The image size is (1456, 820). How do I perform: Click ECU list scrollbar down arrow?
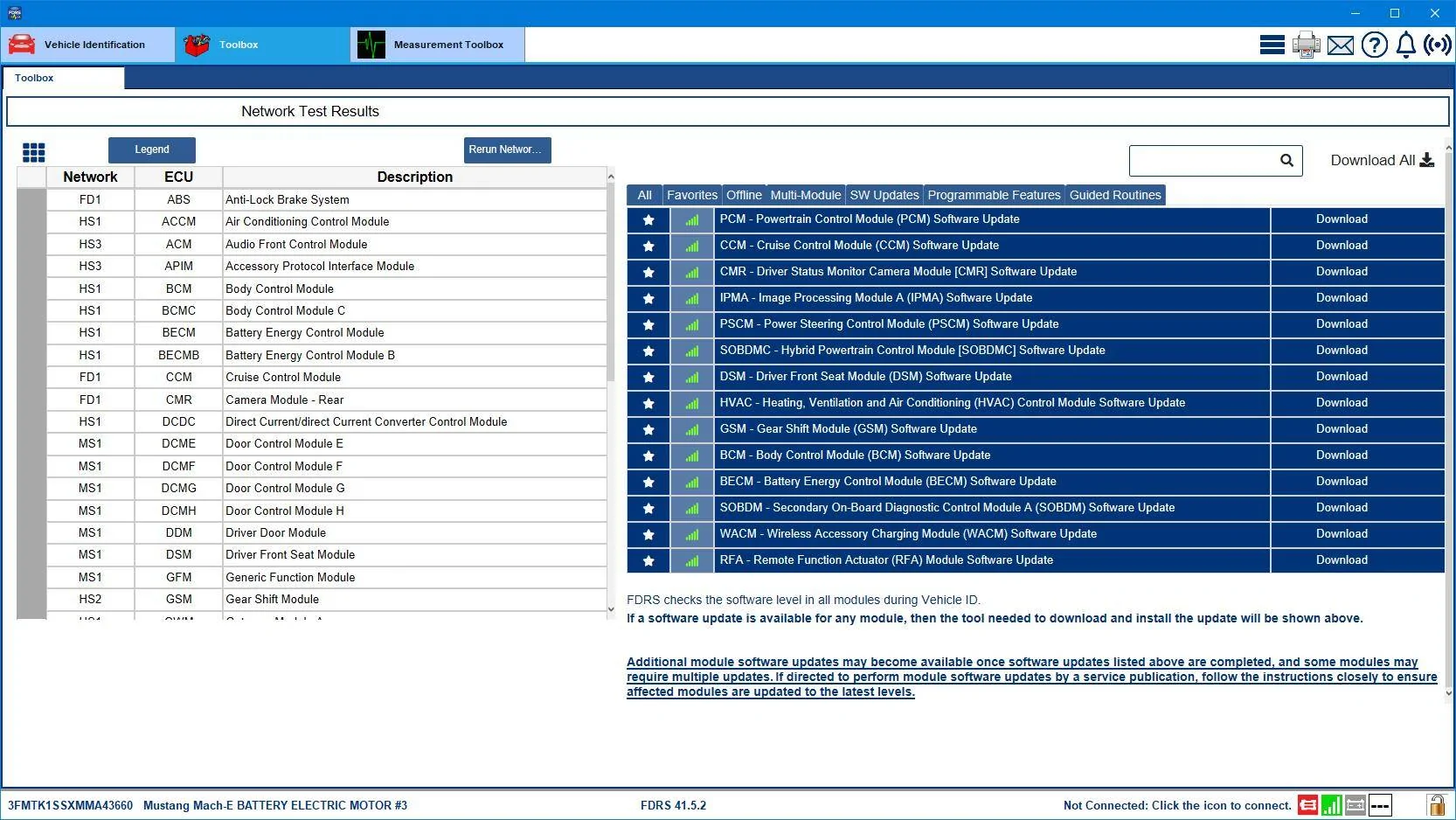(611, 610)
